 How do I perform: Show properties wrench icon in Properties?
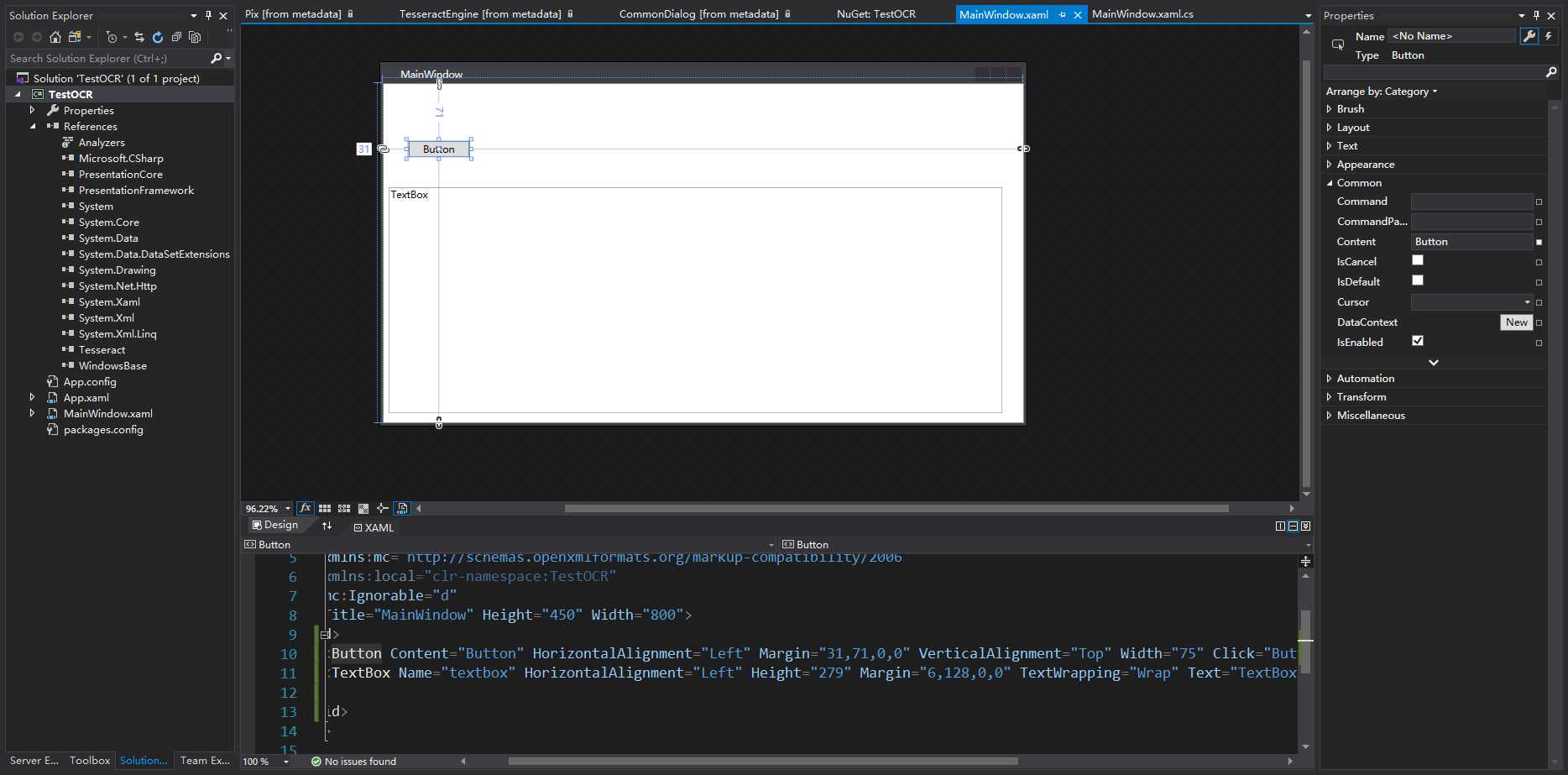1529,36
